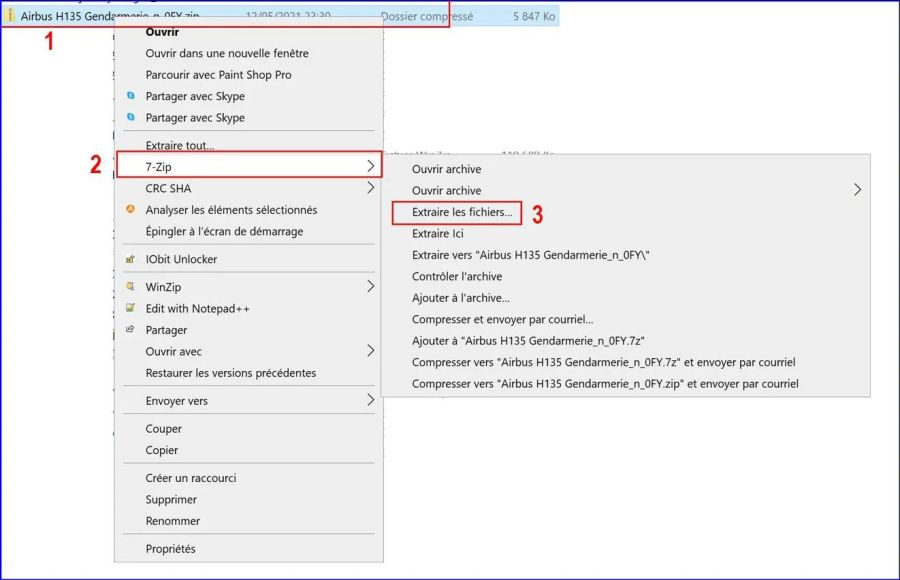
Task: Click the Notepad++ icon in the menu
Action: click(130, 308)
